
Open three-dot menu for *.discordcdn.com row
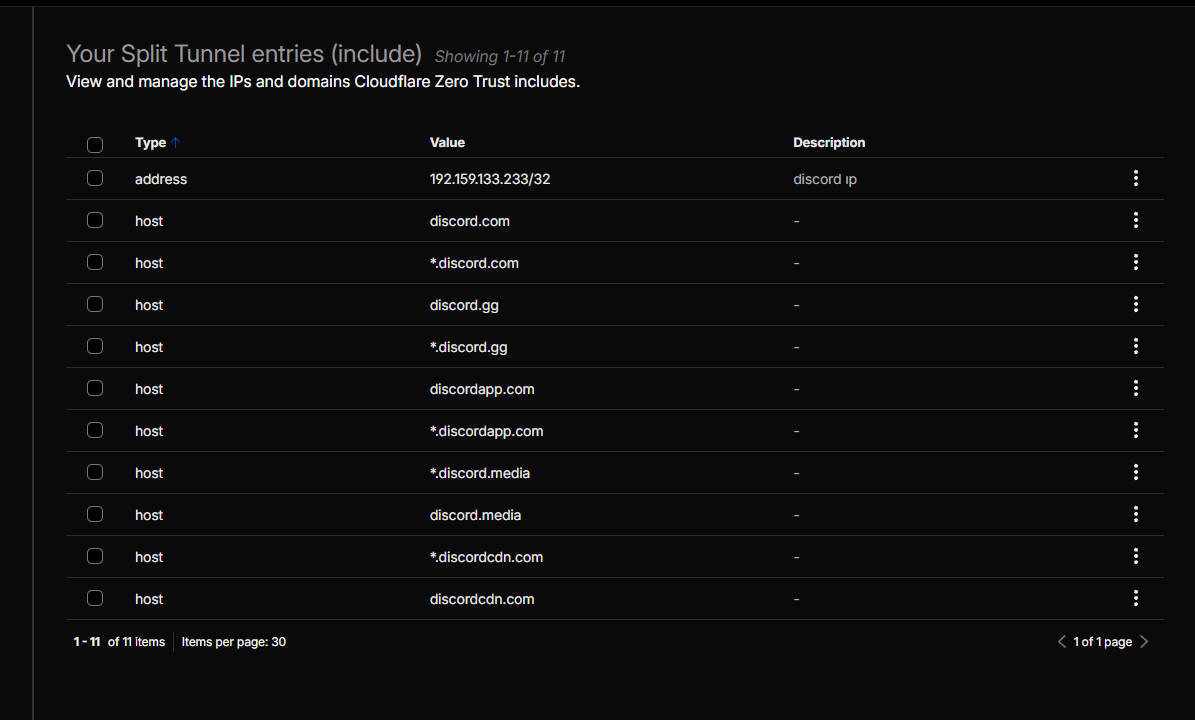(1135, 557)
